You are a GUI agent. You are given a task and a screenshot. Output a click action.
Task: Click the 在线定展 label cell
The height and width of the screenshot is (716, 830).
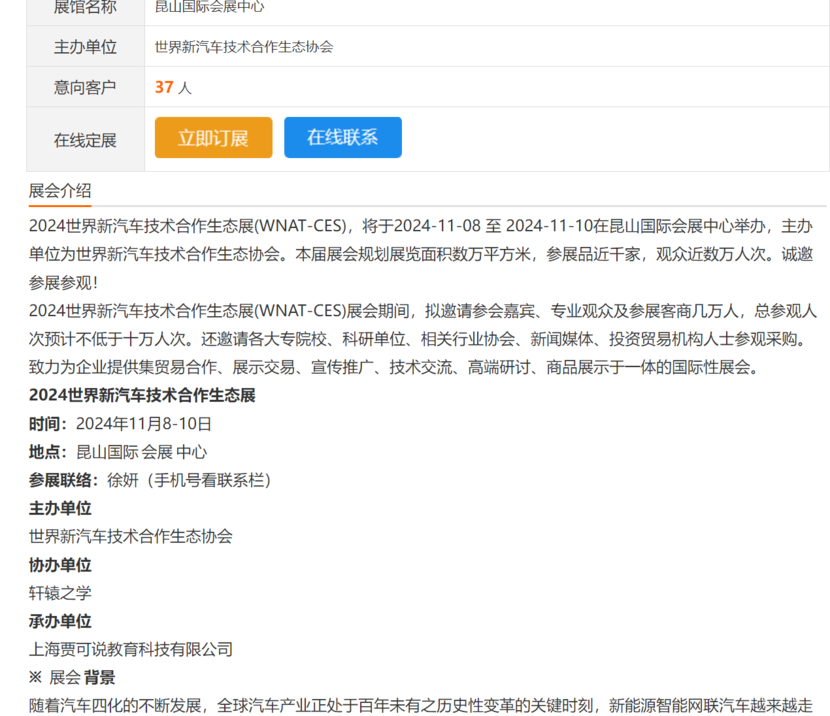[85, 140]
